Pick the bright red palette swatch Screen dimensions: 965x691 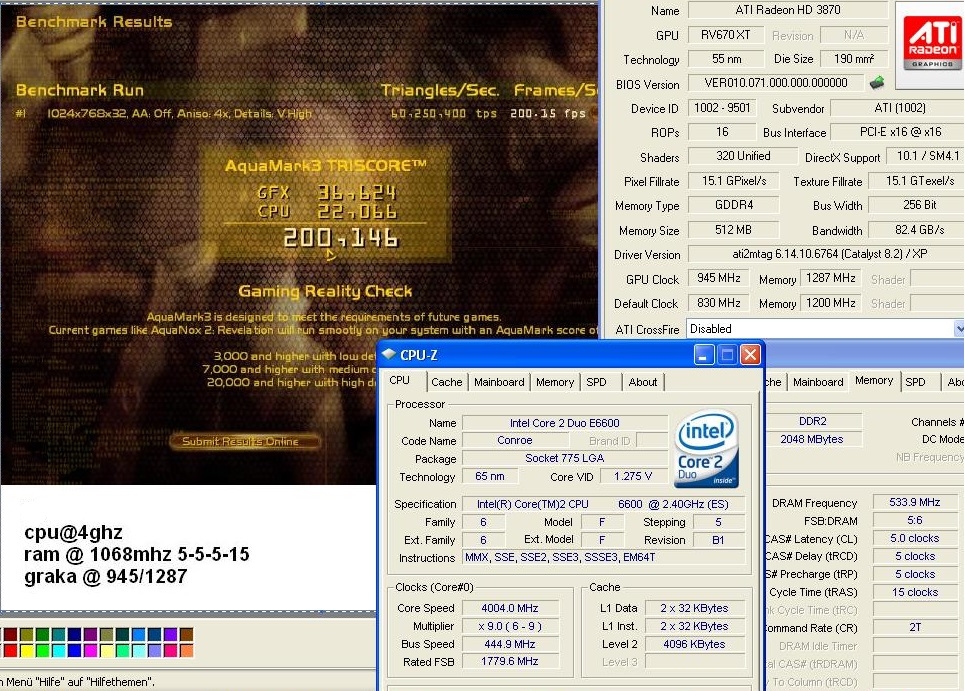(x=10, y=650)
